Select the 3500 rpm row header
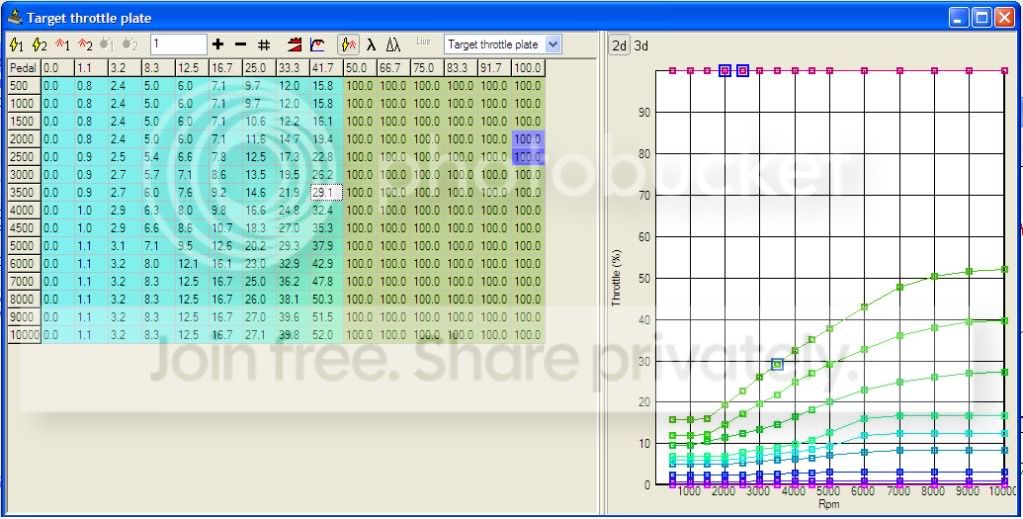This screenshot has width=1023, height=519. click(x=23, y=192)
